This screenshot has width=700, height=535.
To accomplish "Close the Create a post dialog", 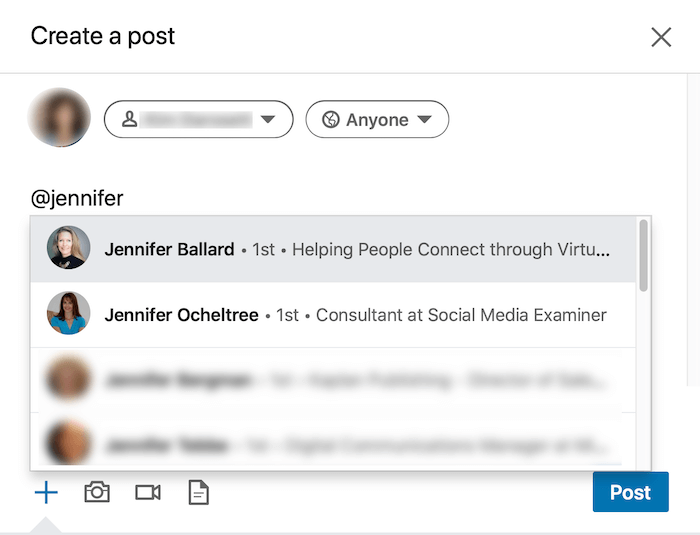I will click(x=661, y=37).
